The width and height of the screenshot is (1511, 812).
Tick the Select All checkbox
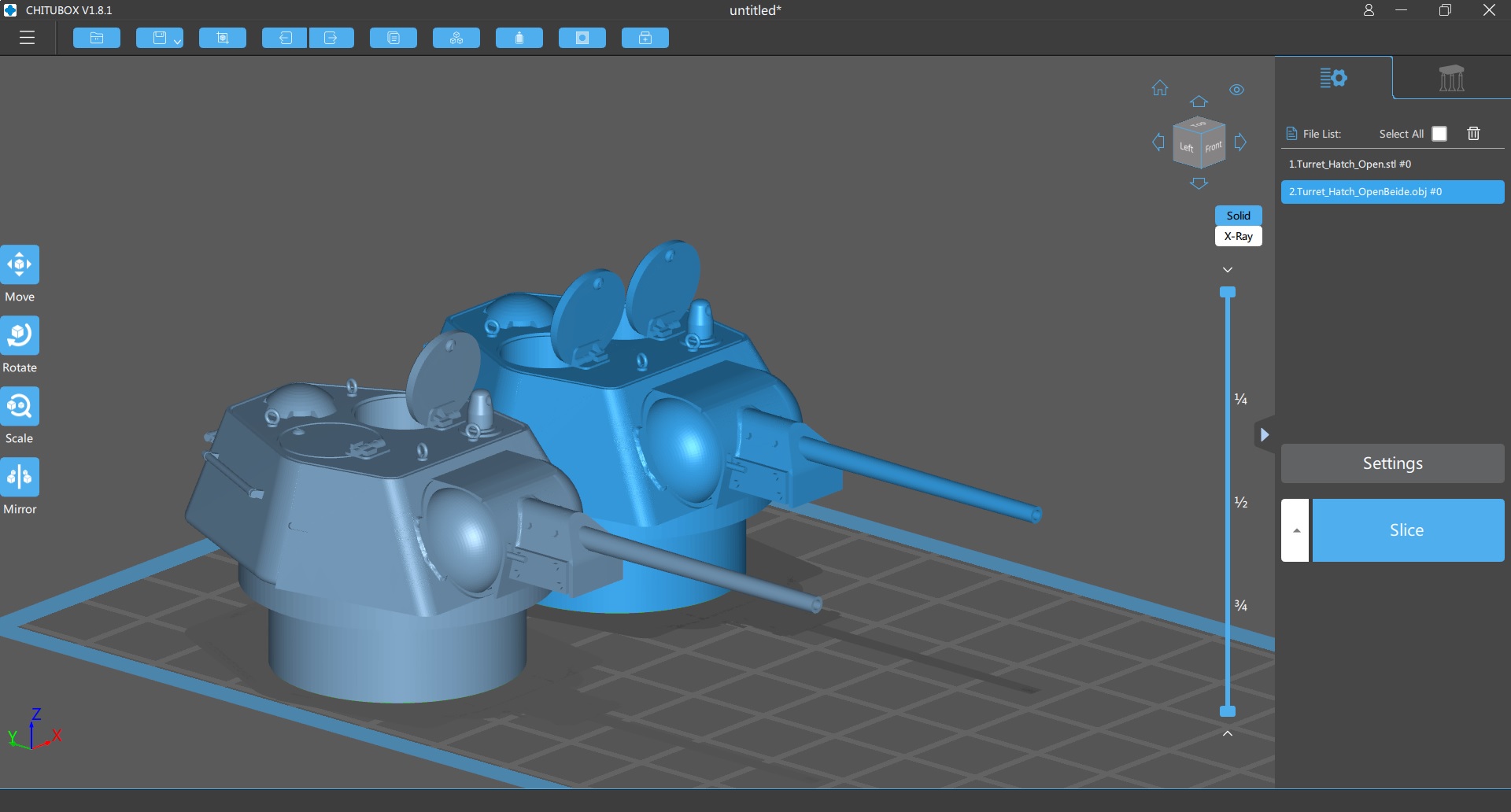(x=1439, y=134)
